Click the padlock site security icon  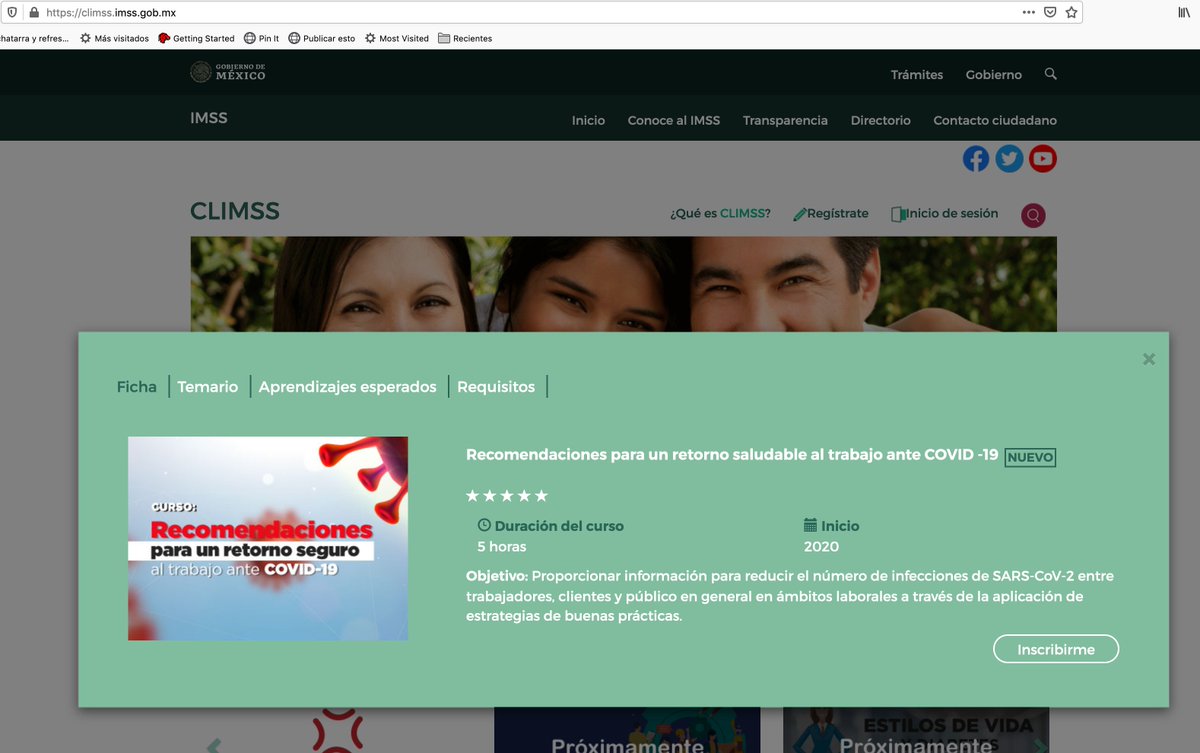(x=33, y=13)
